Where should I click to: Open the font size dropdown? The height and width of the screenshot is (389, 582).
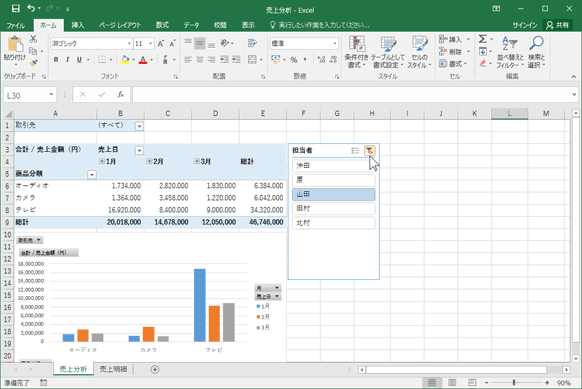pos(150,44)
